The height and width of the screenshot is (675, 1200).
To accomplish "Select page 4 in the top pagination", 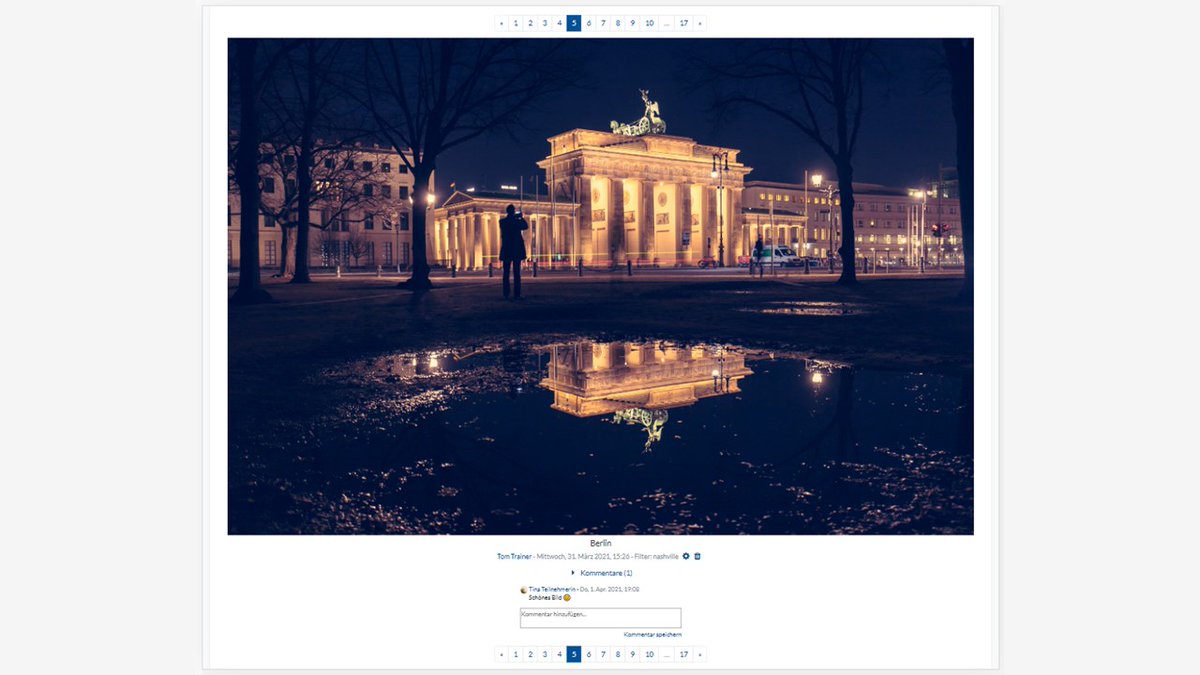I will [x=559, y=23].
